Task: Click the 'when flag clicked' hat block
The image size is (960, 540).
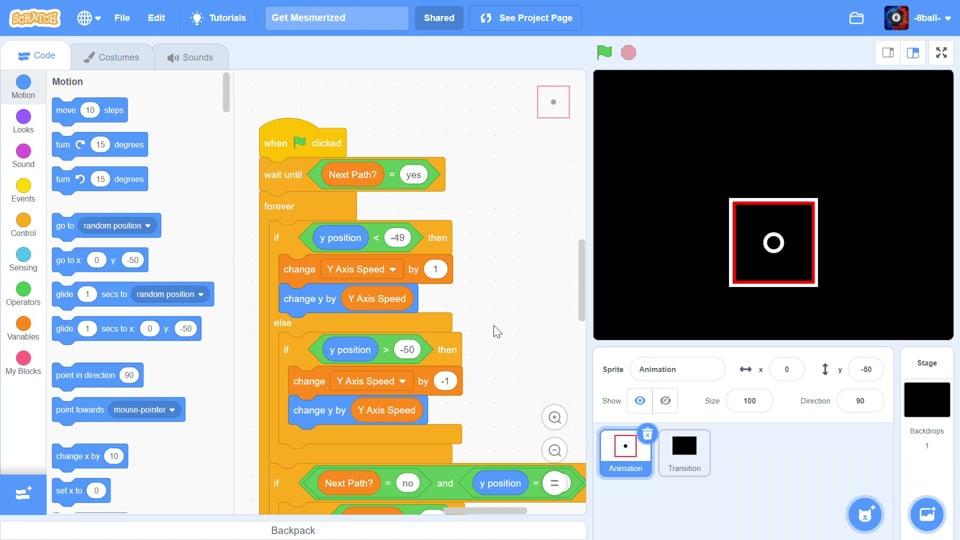Action: coord(302,140)
